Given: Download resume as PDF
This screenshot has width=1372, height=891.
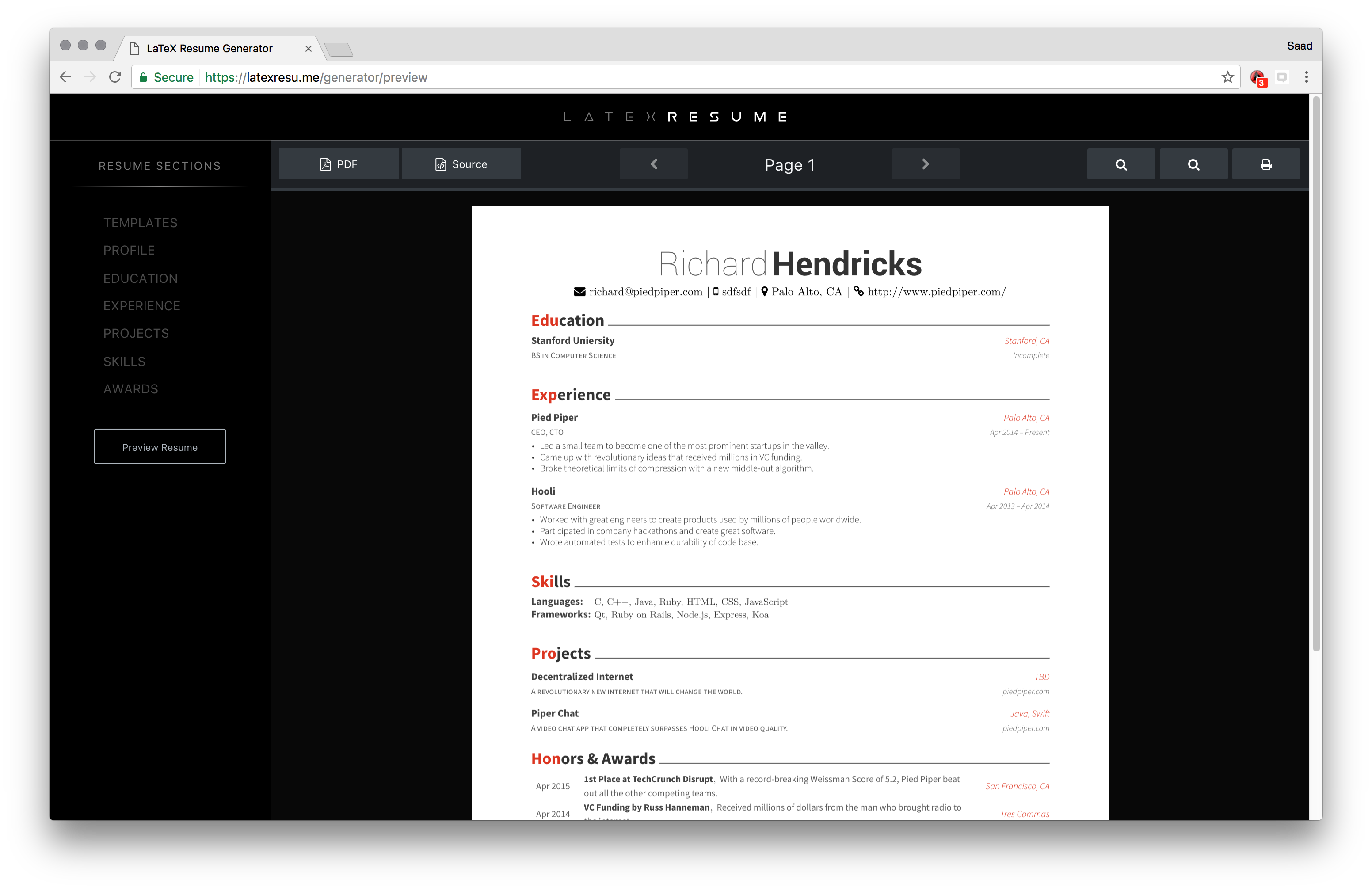Looking at the screenshot, I should pyautogui.click(x=339, y=164).
